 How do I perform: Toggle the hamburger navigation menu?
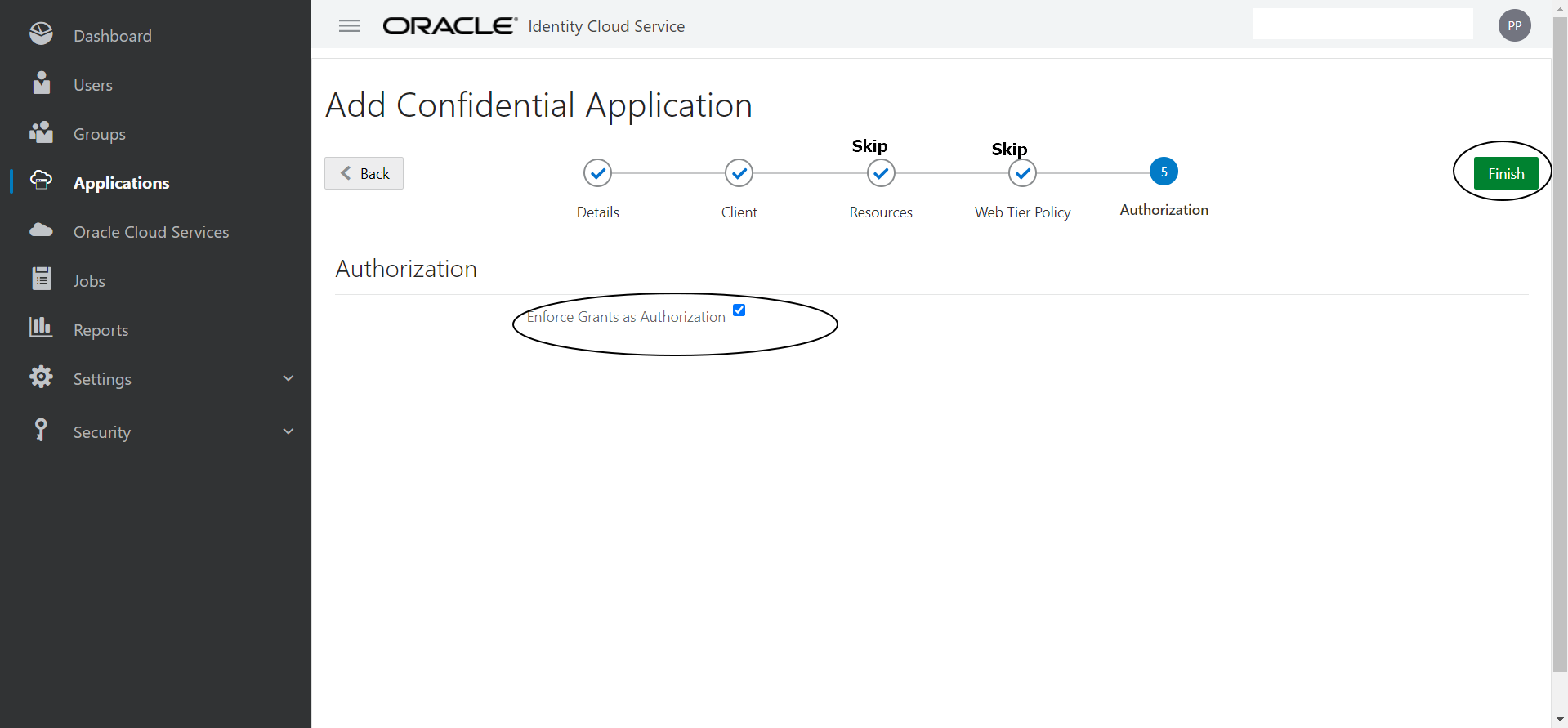349,26
